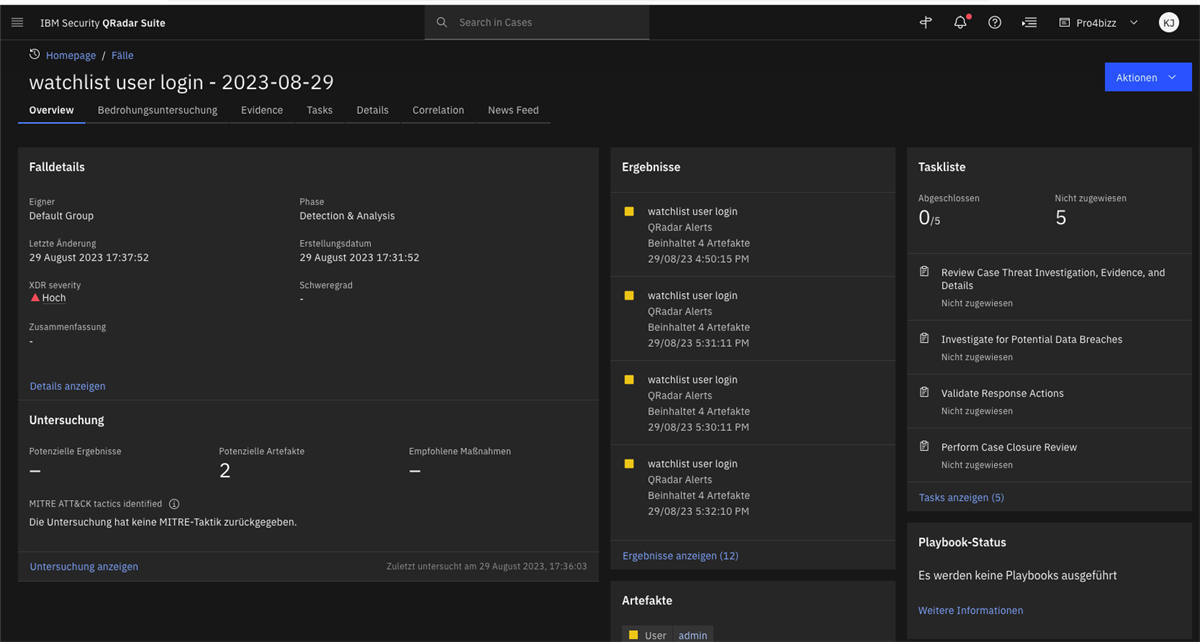Click the help question mark icon
The image size is (1200, 642).
click(994, 22)
